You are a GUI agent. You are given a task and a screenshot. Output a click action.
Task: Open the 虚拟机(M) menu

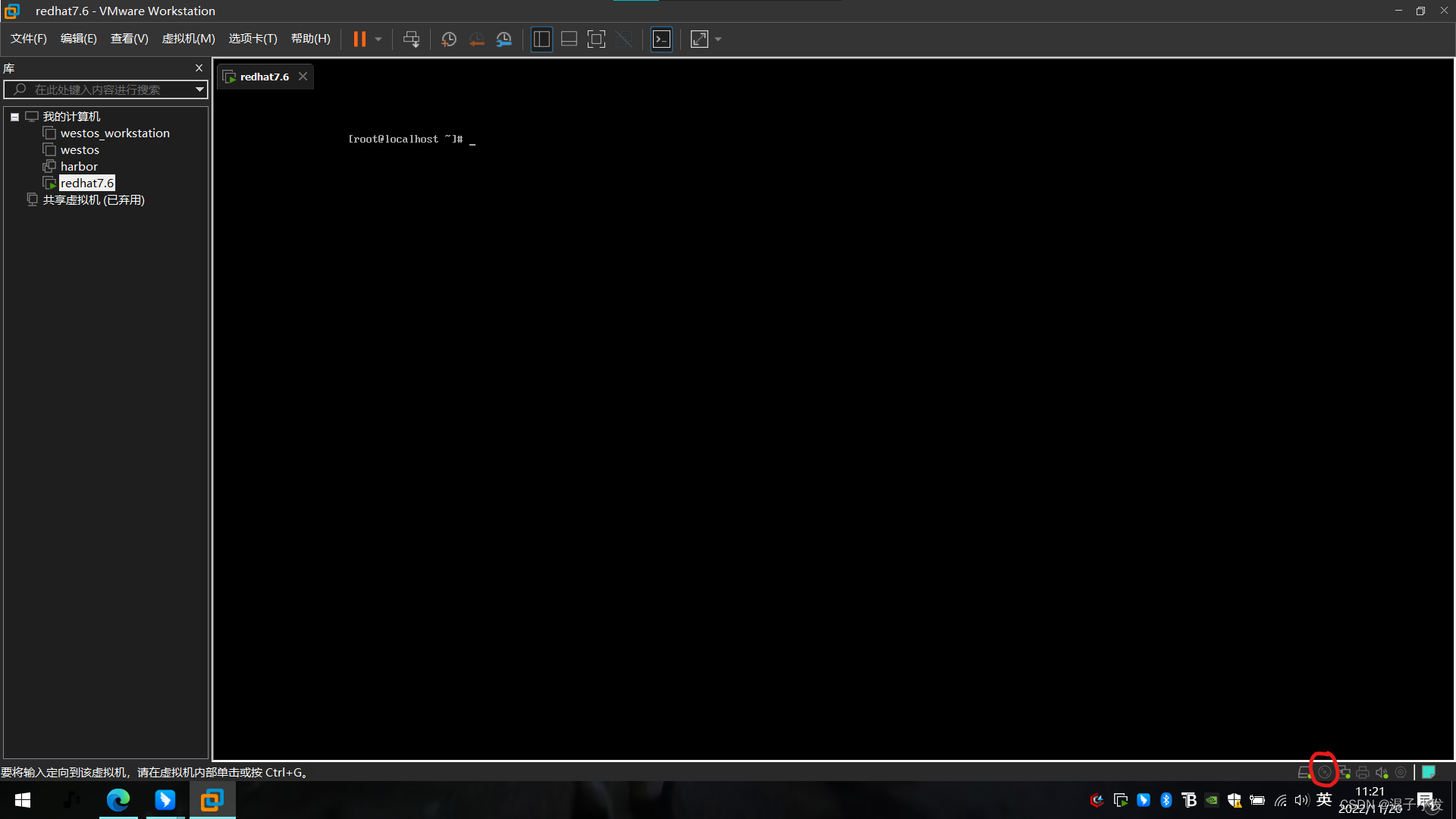click(x=188, y=39)
